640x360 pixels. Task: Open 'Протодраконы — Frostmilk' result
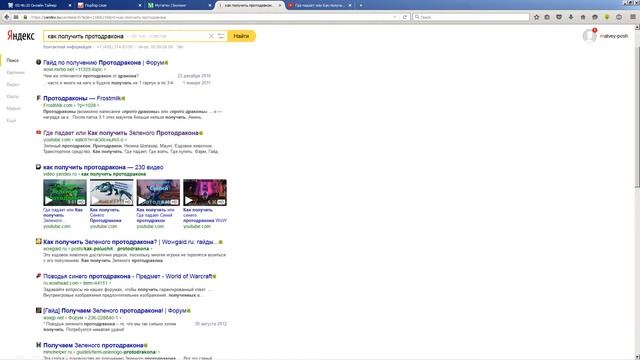(82, 98)
